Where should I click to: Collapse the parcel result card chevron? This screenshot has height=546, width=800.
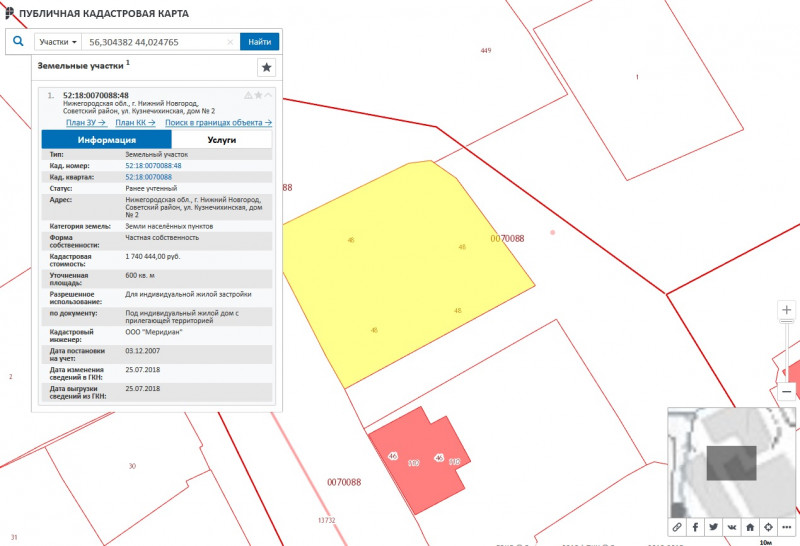coord(268,95)
